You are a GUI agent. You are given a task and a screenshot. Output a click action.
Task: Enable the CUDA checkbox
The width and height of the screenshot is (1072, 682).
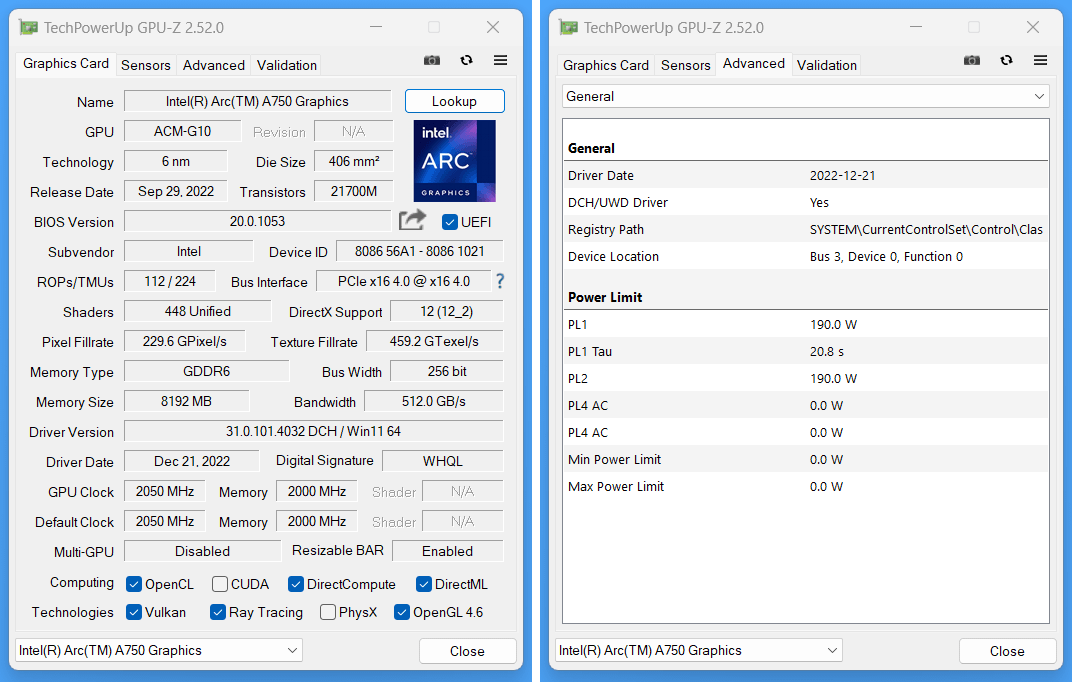point(219,584)
